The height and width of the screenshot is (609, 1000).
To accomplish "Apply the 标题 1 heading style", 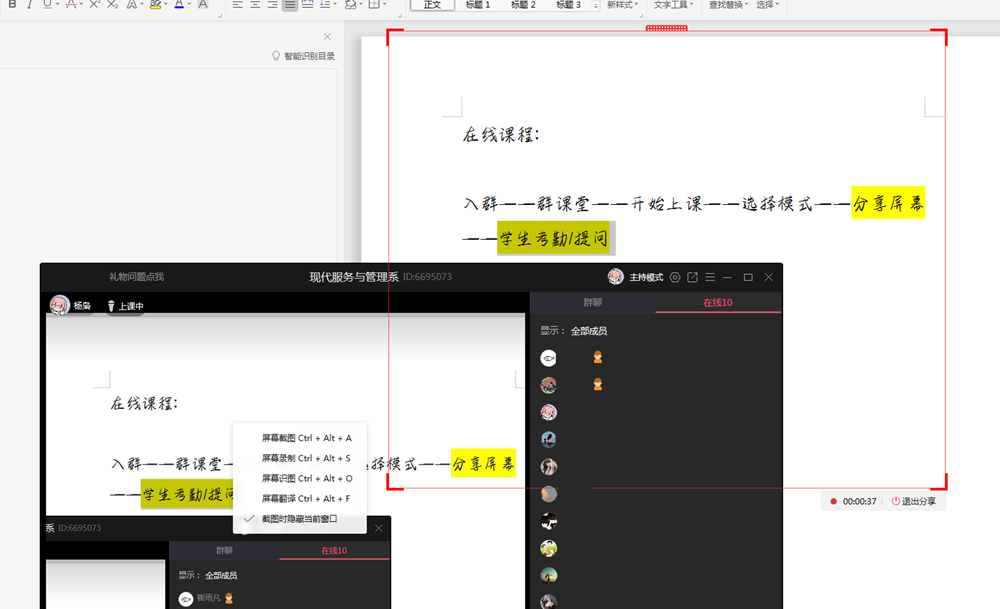I will pos(478,5).
